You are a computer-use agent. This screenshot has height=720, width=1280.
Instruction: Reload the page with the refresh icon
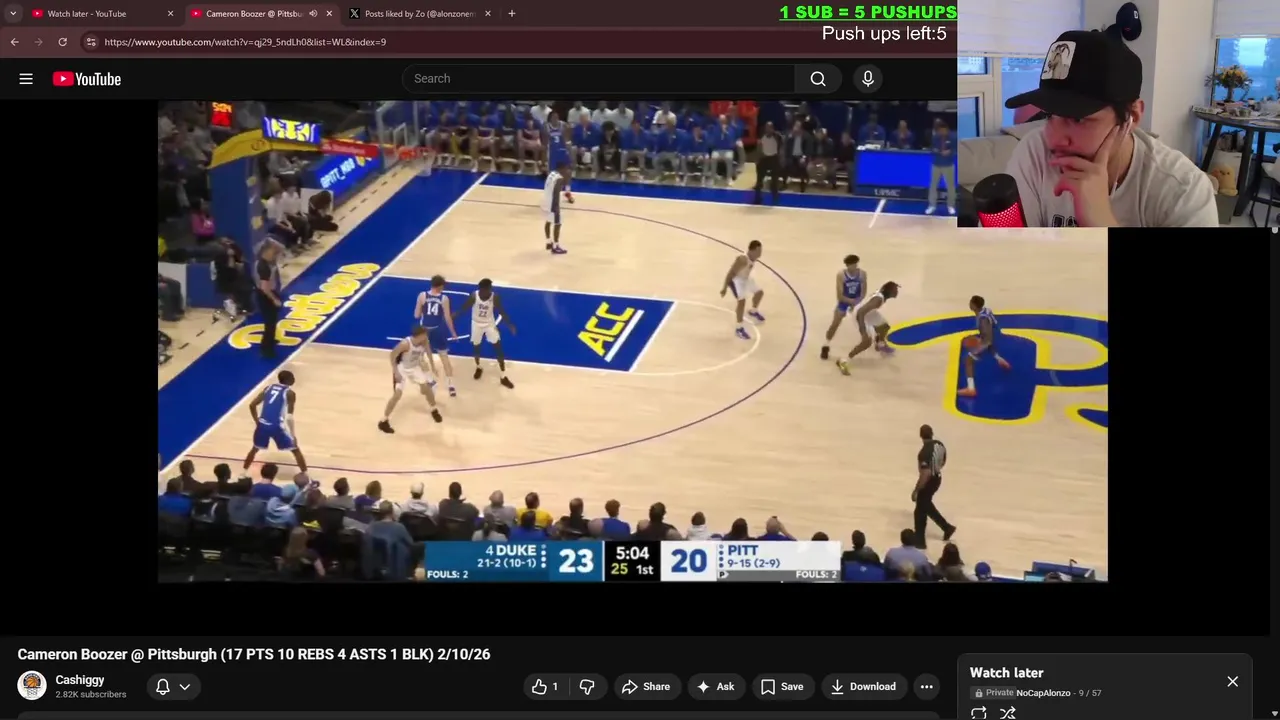(x=62, y=42)
